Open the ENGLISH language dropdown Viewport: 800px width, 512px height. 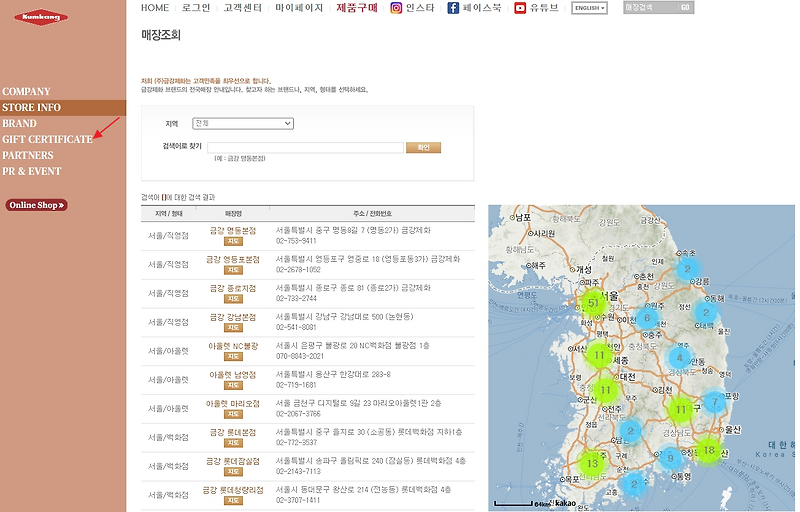point(589,8)
